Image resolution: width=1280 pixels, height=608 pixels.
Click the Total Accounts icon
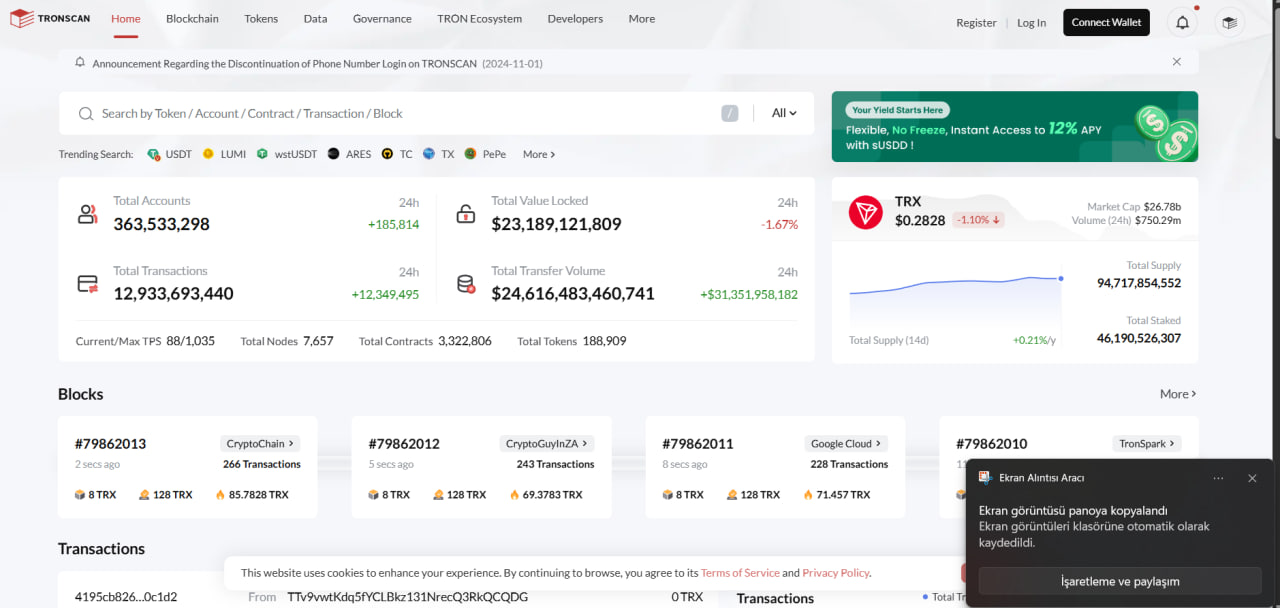(88, 214)
